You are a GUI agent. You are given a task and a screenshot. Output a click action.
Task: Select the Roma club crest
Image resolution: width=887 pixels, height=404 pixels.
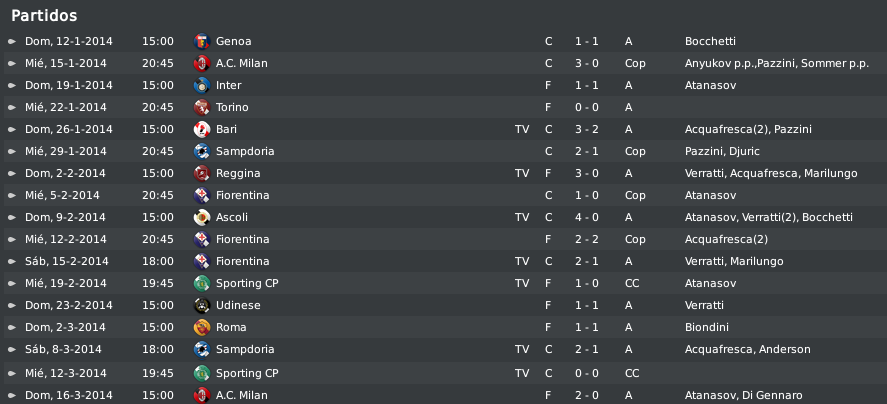click(202, 328)
